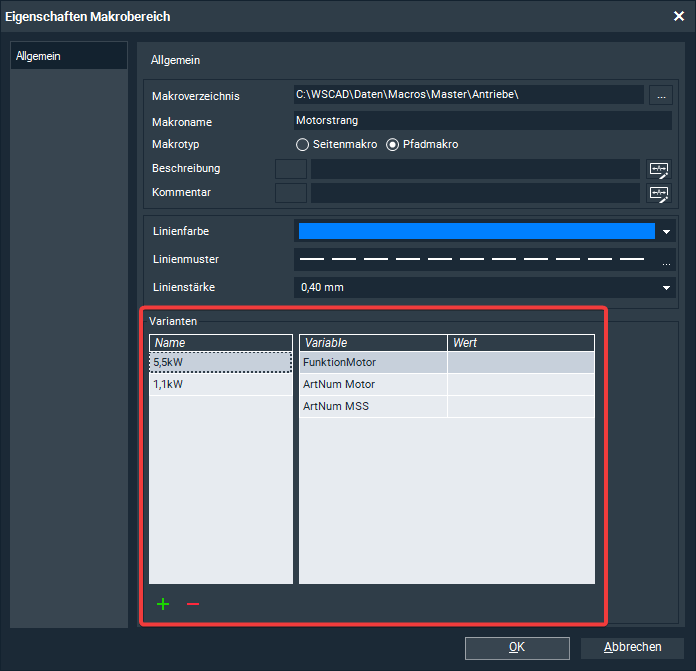The width and height of the screenshot is (696, 671).
Task: Click in the Makroname input field
Action: pyautogui.click(x=482, y=120)
